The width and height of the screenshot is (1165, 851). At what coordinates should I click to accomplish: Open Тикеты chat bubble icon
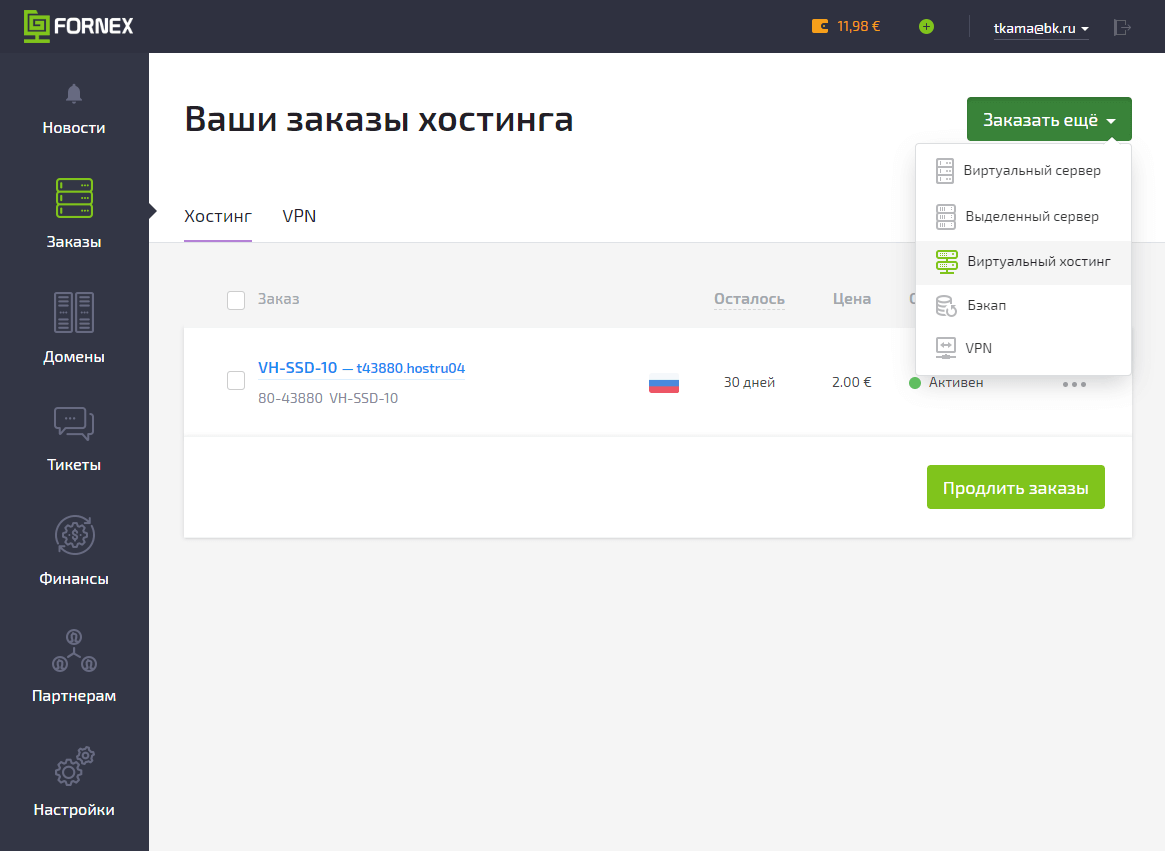[74, 423]
